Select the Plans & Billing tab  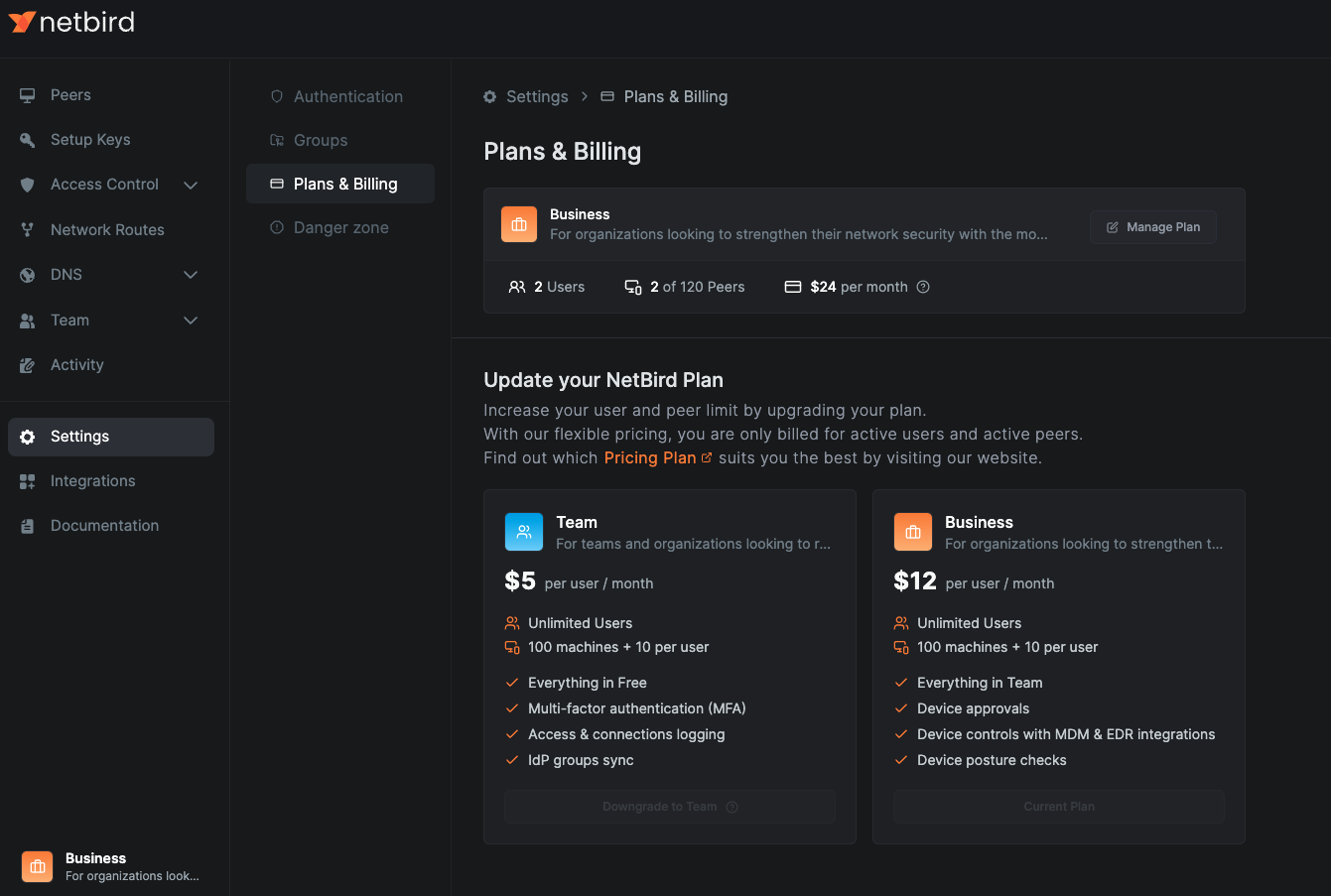(340, 184)
